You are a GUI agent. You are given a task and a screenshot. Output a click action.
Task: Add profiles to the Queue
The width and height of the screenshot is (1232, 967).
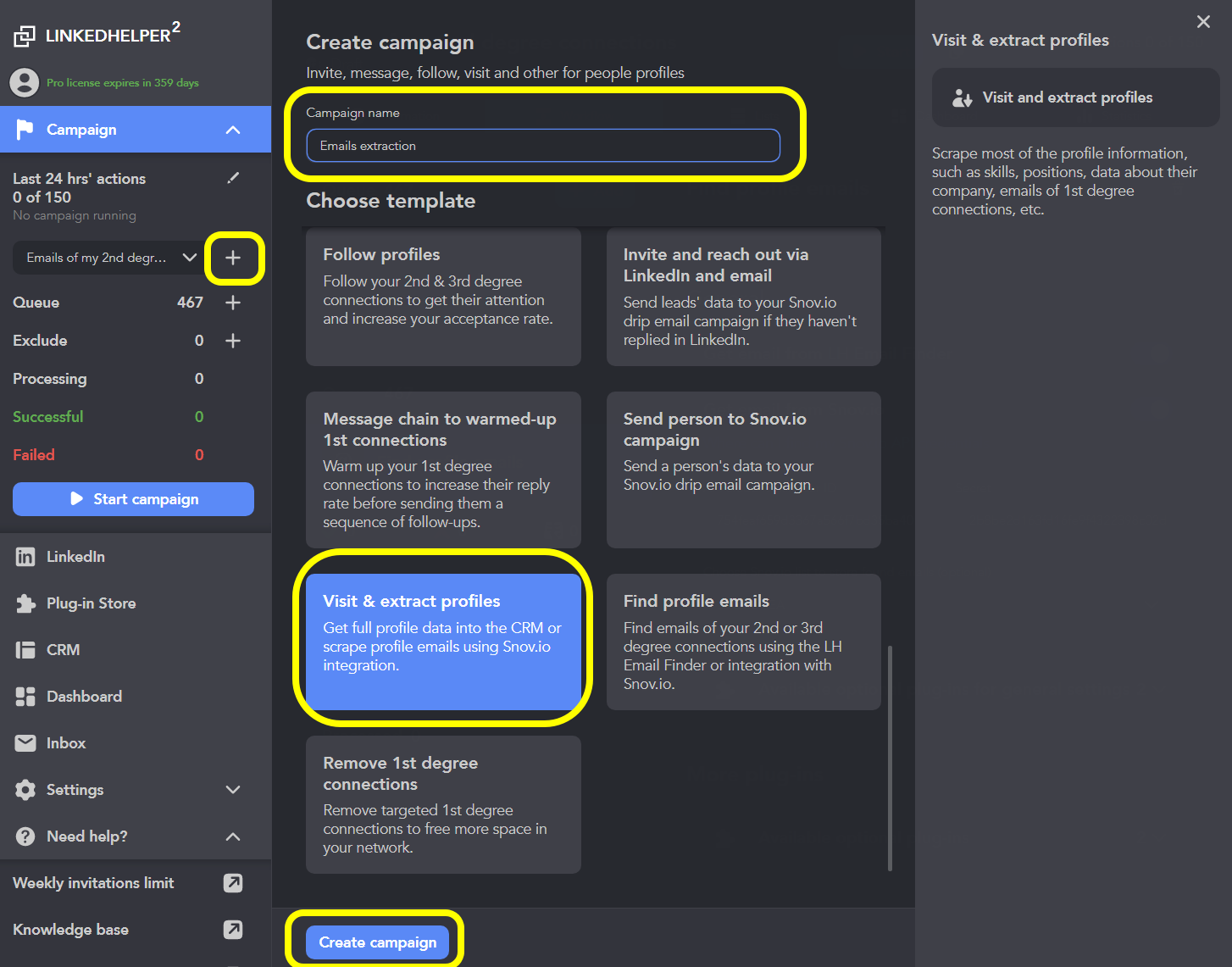coord(233,303)
